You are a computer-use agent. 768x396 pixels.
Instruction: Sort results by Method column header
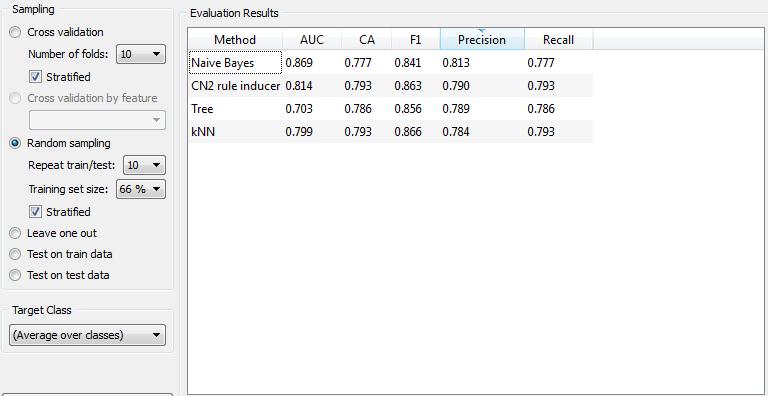tap(235, 40)
